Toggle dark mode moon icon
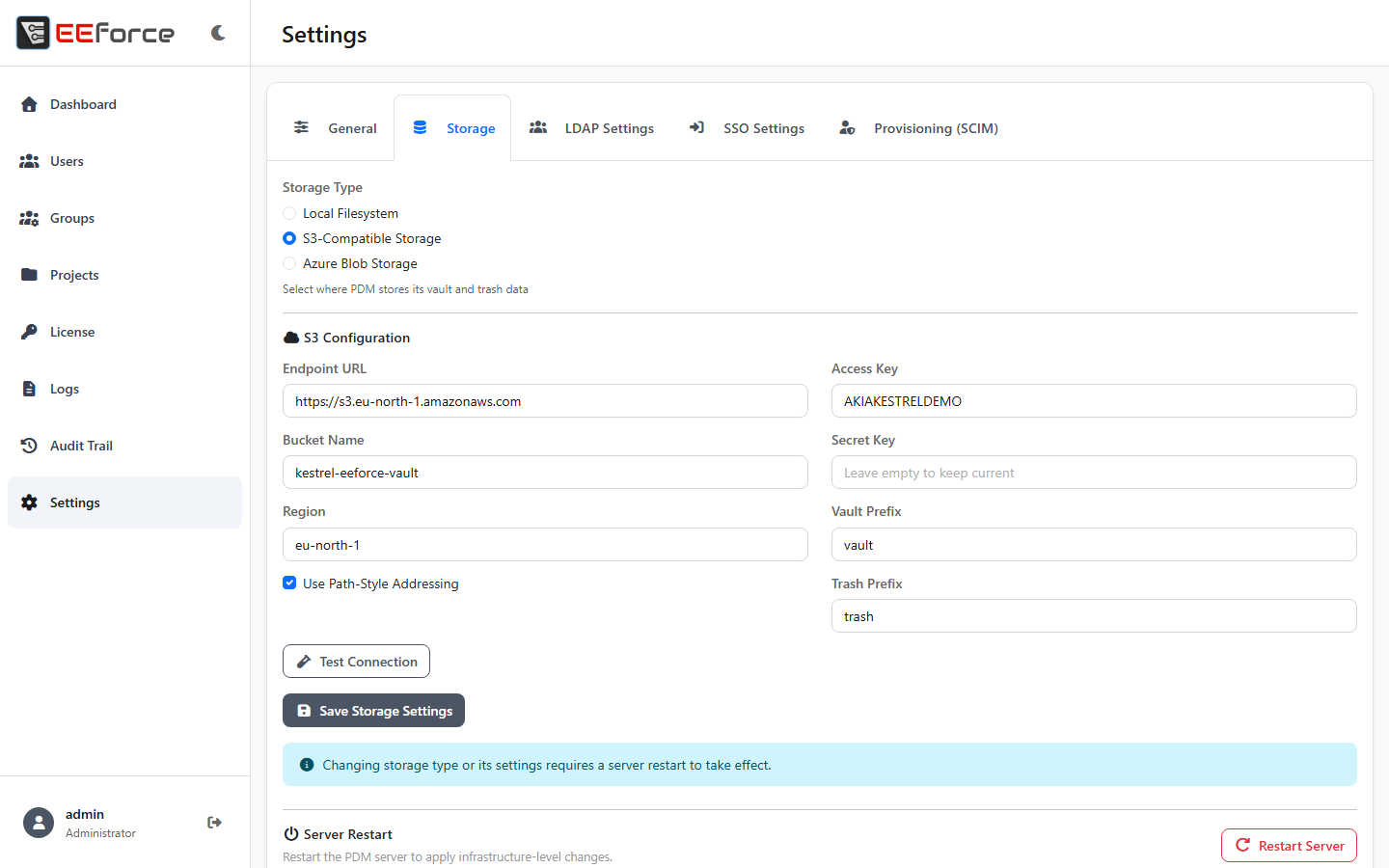The image size is (1389, 868). click(218, 33)
